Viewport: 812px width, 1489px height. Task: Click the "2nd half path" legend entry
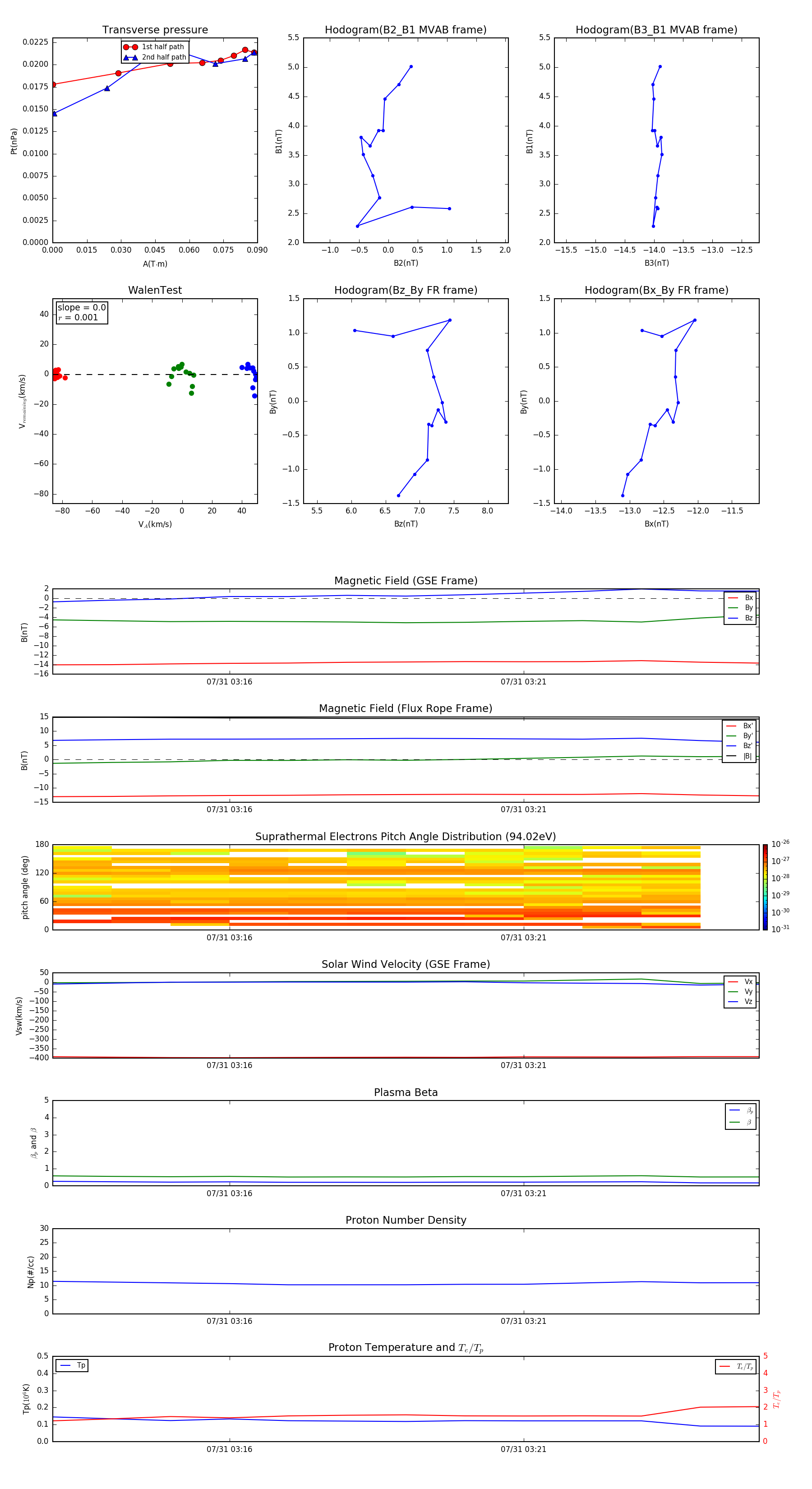pos(154,57)
